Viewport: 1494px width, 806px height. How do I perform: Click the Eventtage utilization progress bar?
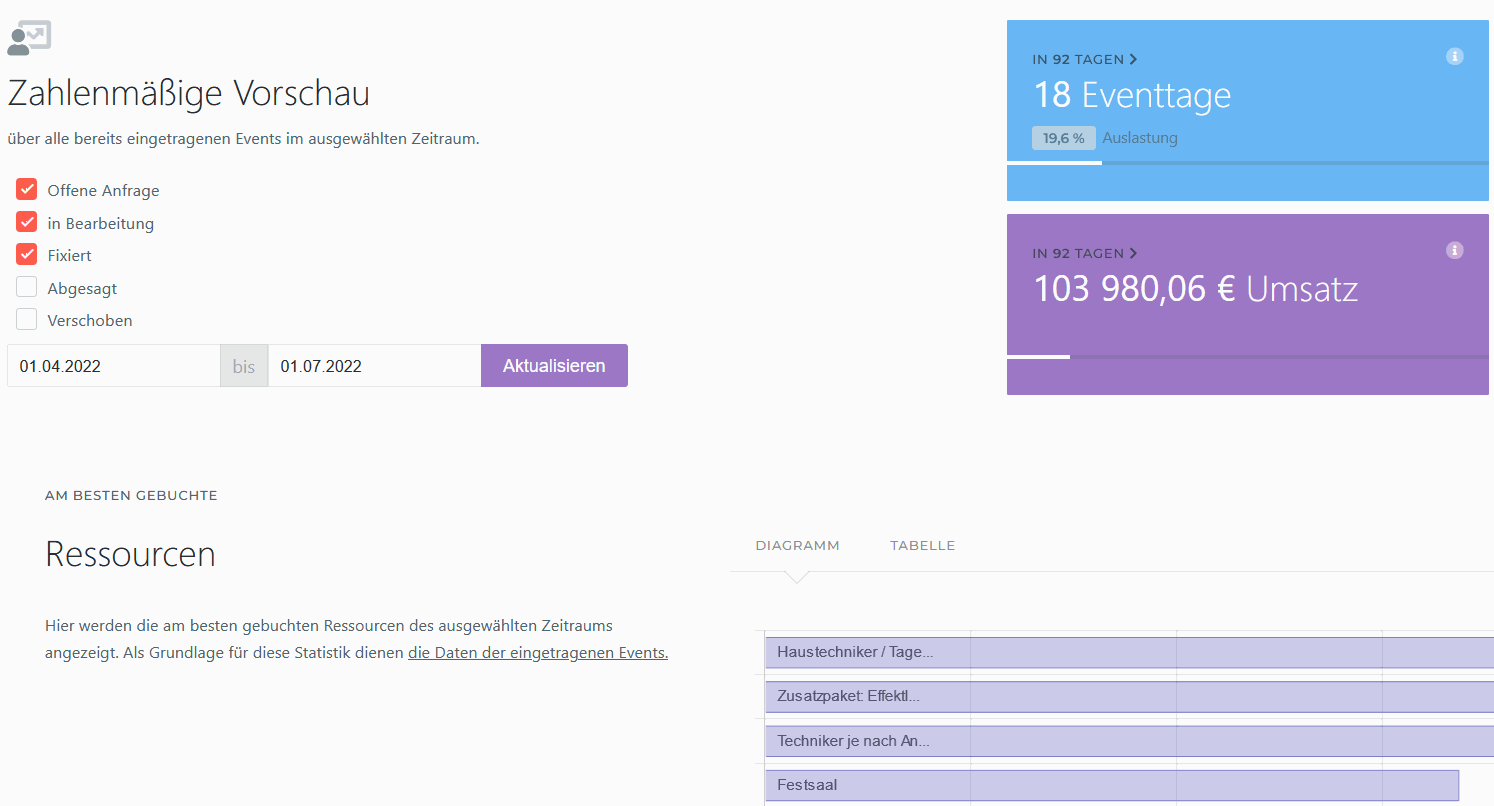click(1247, 162)
